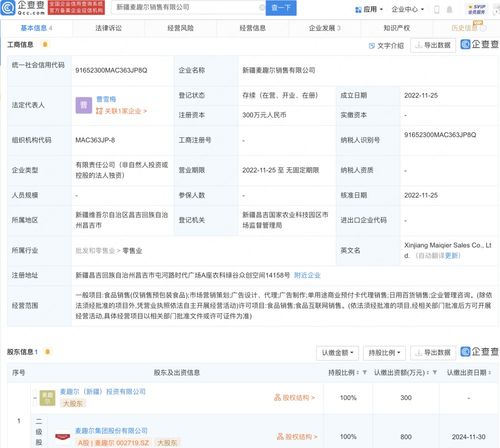Click the A股 麦趣尔 002719.SZ stock tag
Screen dimensions: 500x448
pos(114,443)
